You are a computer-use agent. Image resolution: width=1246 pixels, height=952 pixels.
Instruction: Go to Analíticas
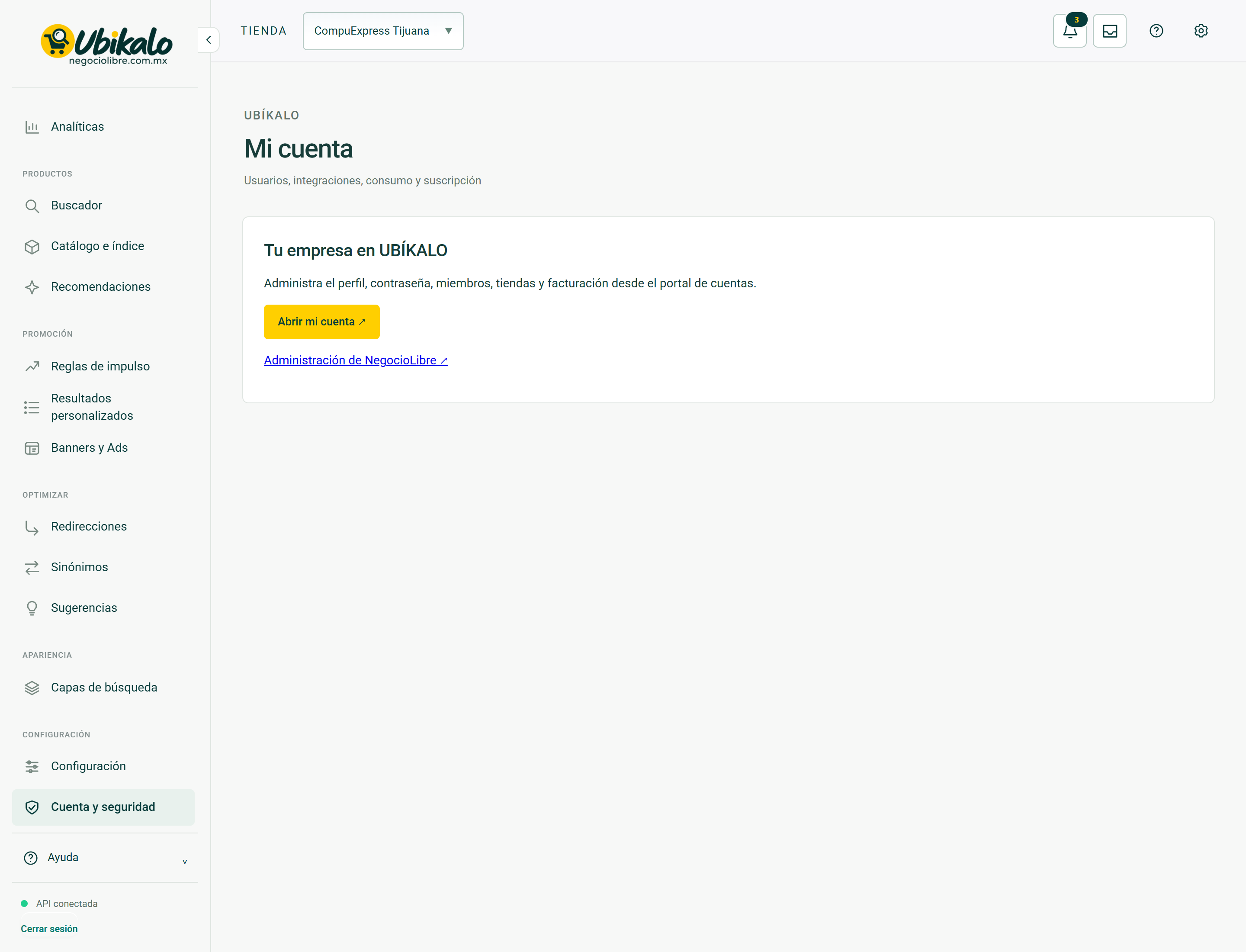point(104,127)
